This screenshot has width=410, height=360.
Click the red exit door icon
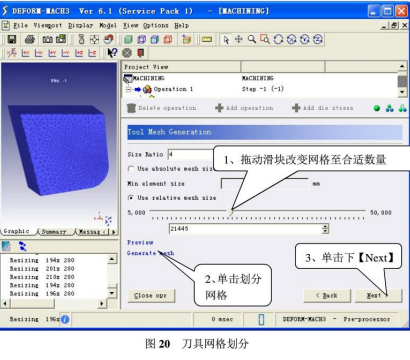point(141,53)
